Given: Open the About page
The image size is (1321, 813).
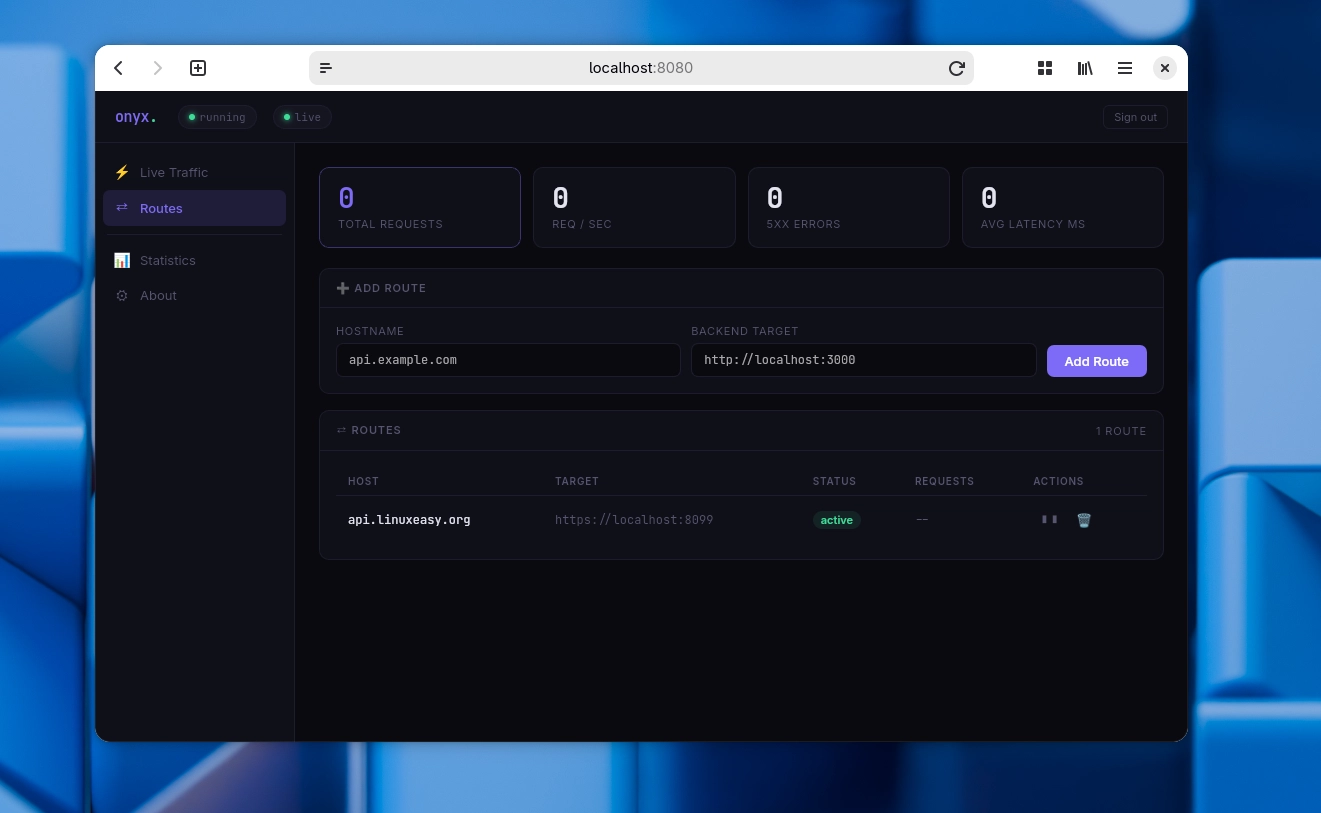Looking at the screenshot, I should 158,295.
